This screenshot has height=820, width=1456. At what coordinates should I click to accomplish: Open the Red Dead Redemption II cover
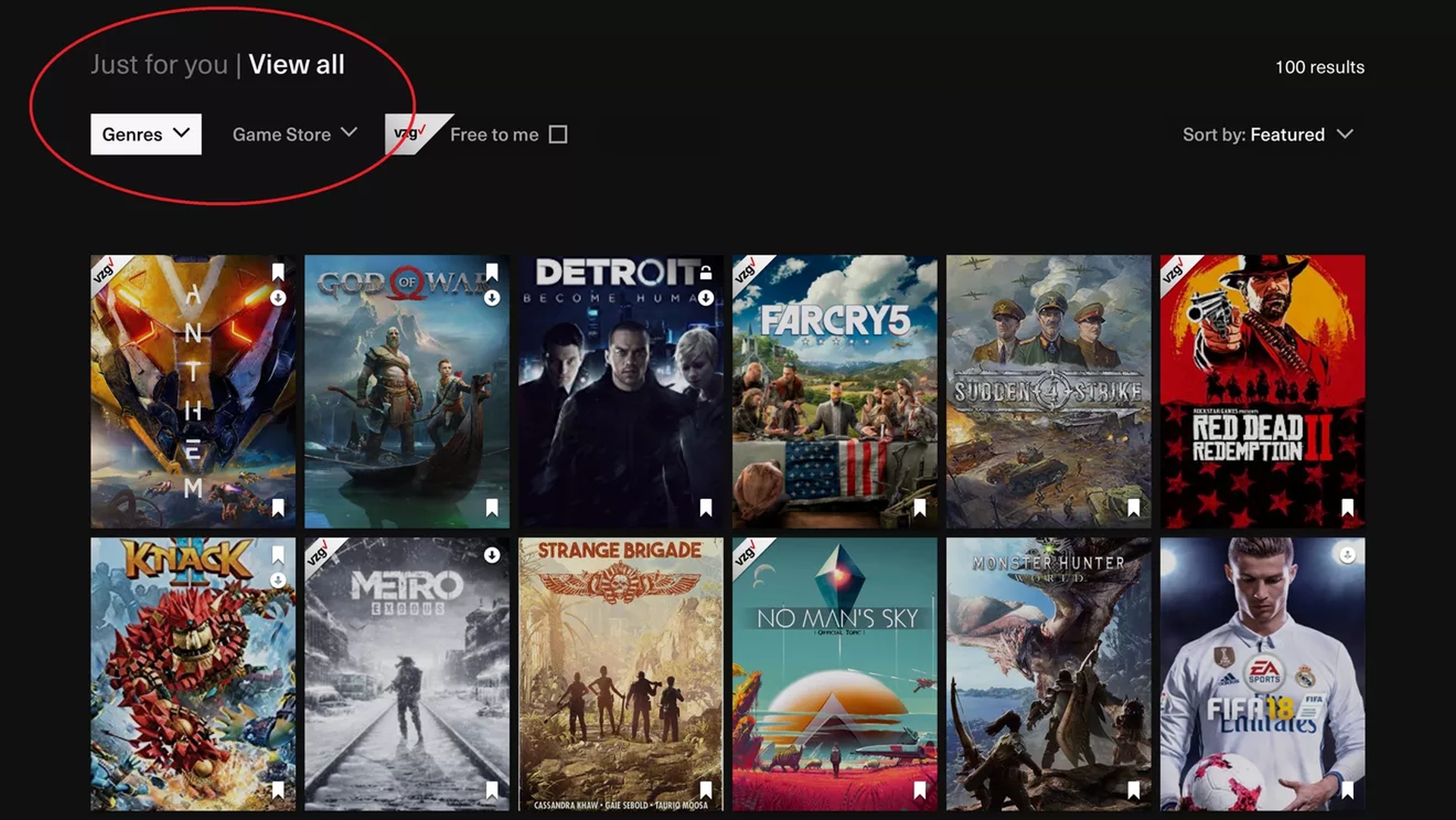click(1263, 391)
